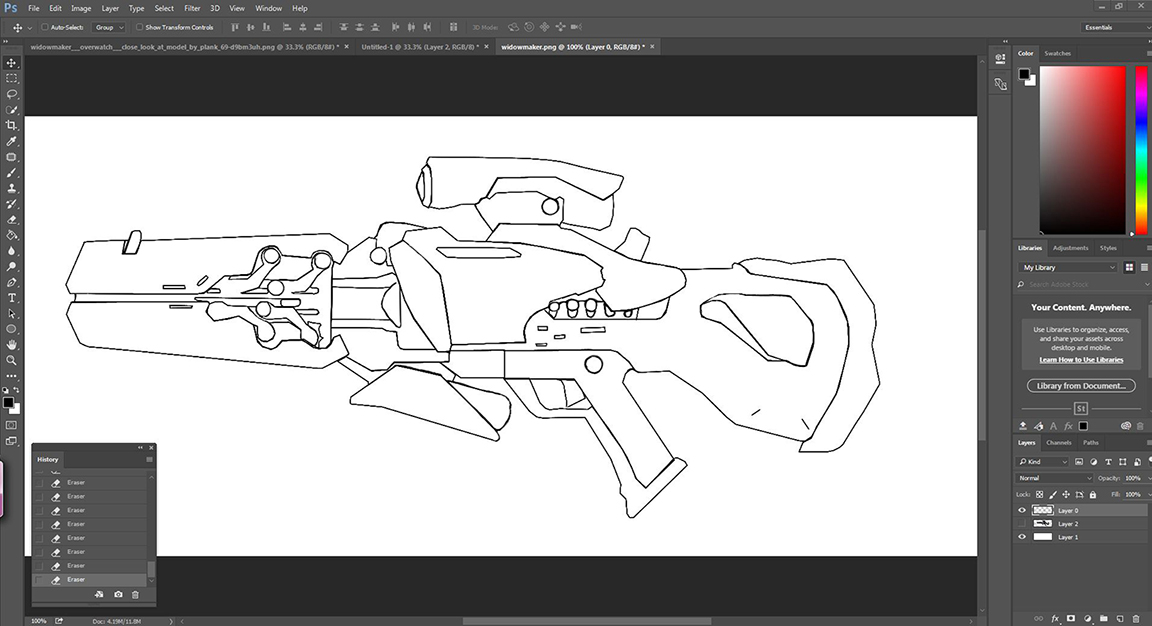Open the Essentials workspace dropdown
The height and width of the screenshot is (626, 1152).
coord(1115,27)
